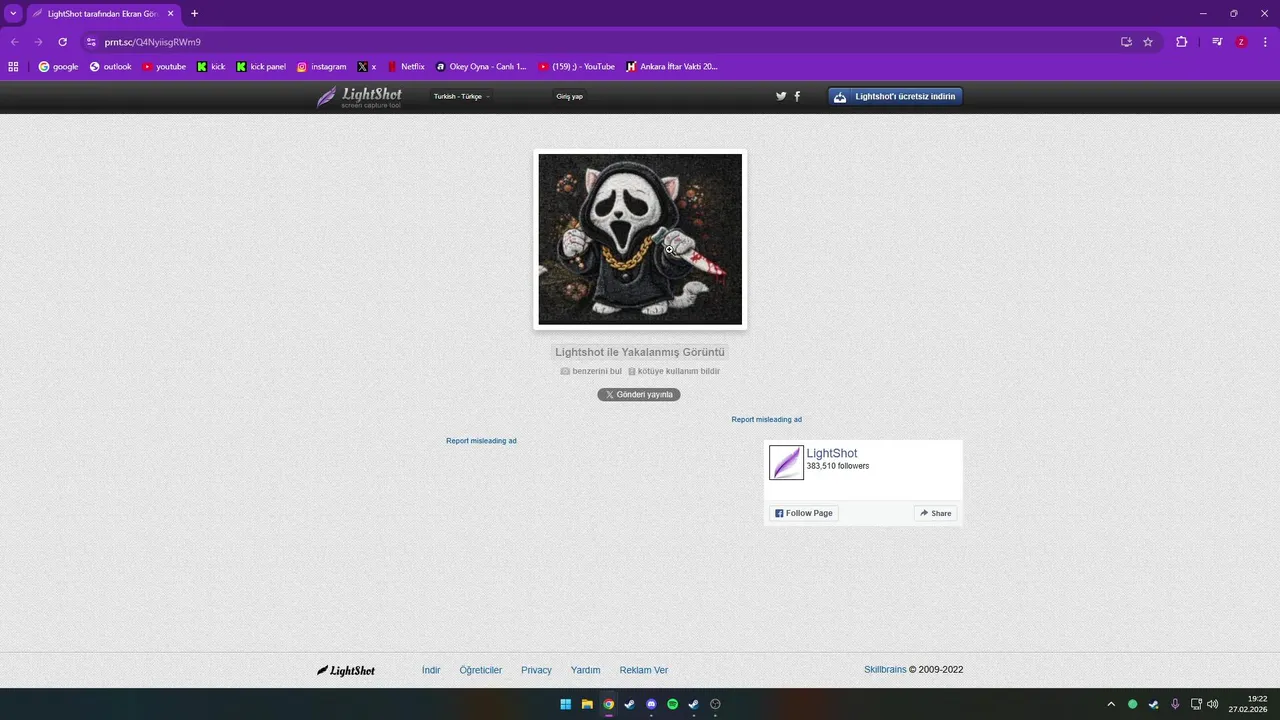Click the Gönderi yayınla X post button
1280x720 pixels.
point(639,395)
